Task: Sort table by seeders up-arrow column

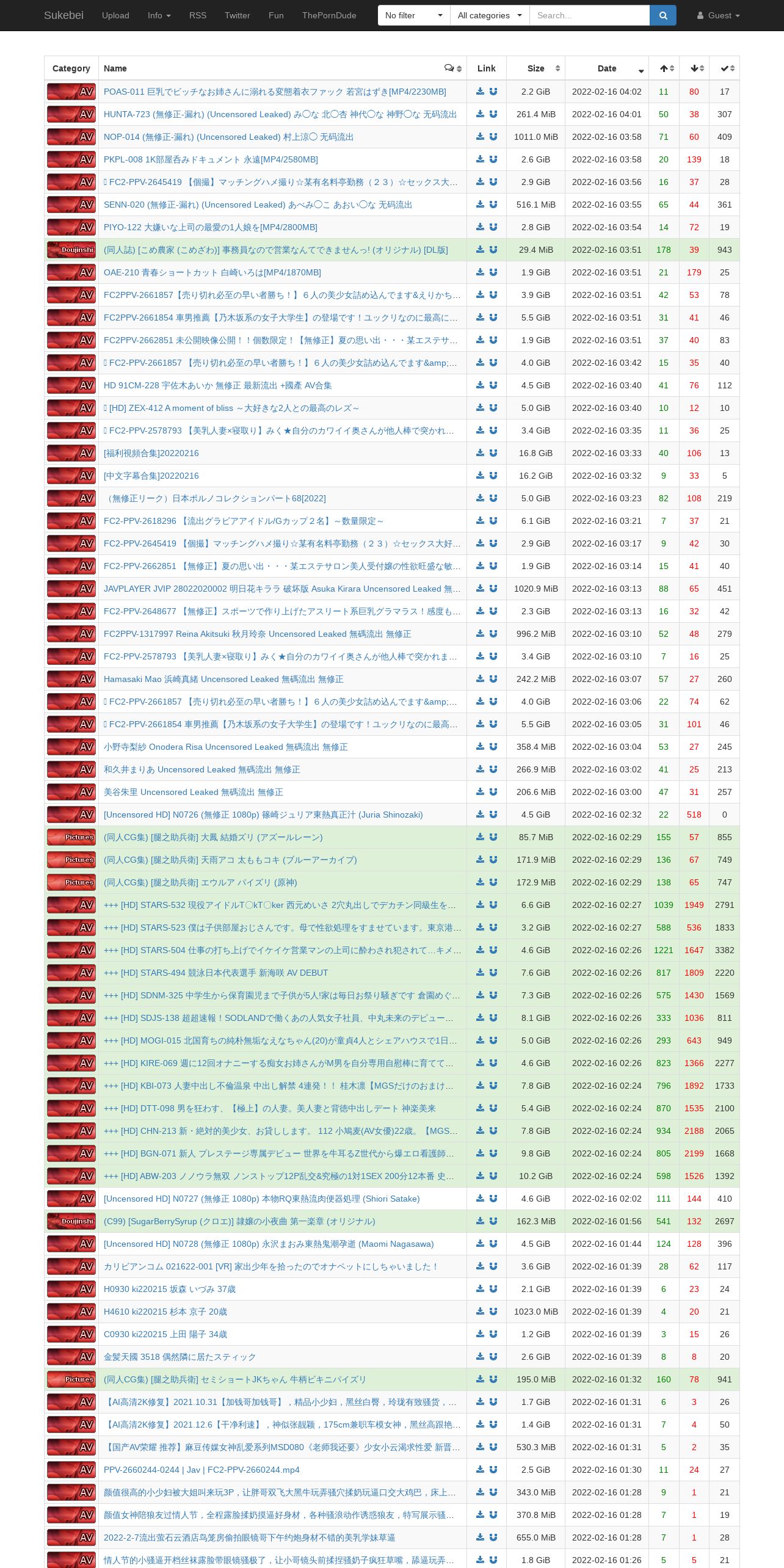Action: pos(664,68)
